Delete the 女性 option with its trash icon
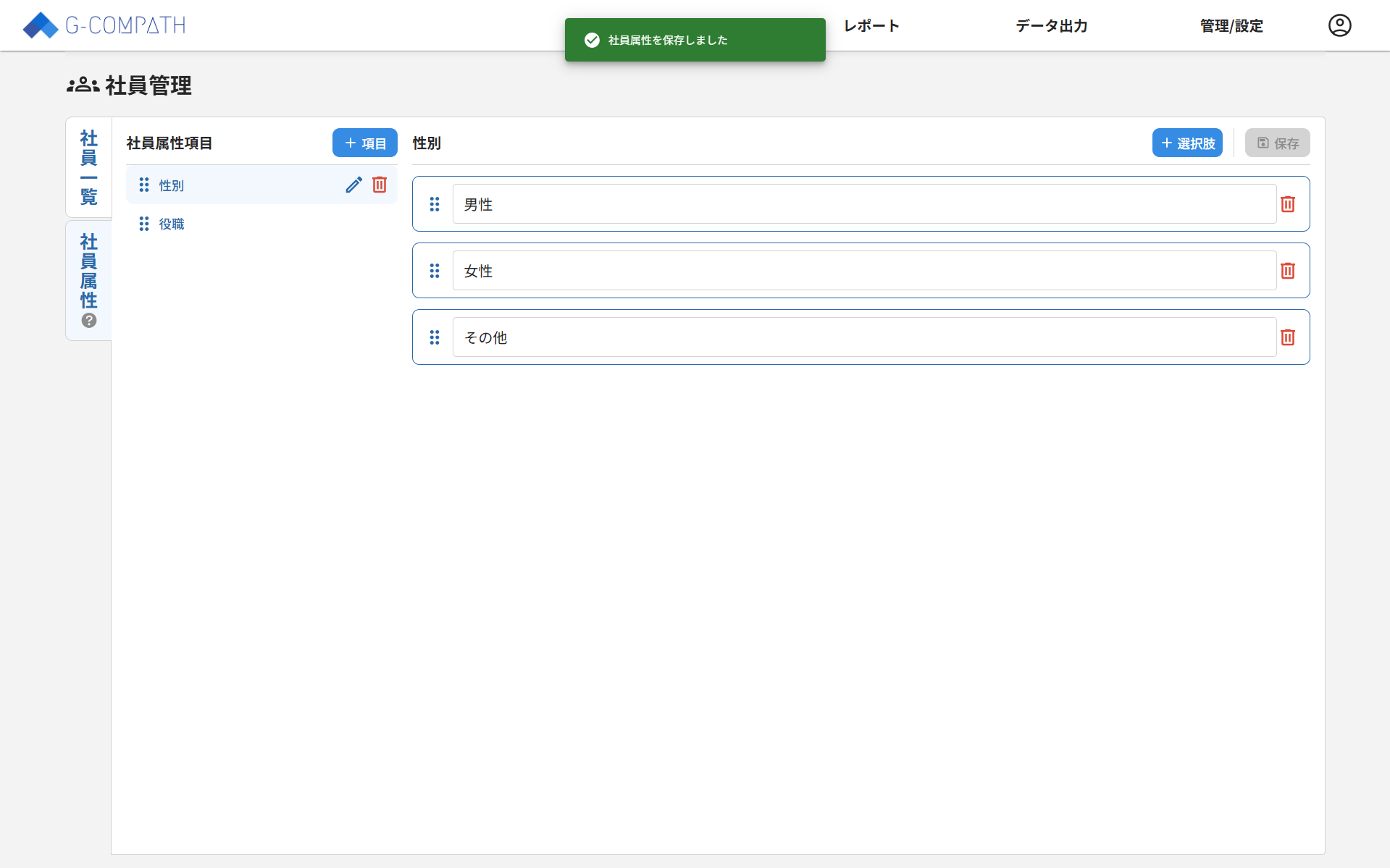Screen dimensions: 1390x868 (x=1287, y=271)
